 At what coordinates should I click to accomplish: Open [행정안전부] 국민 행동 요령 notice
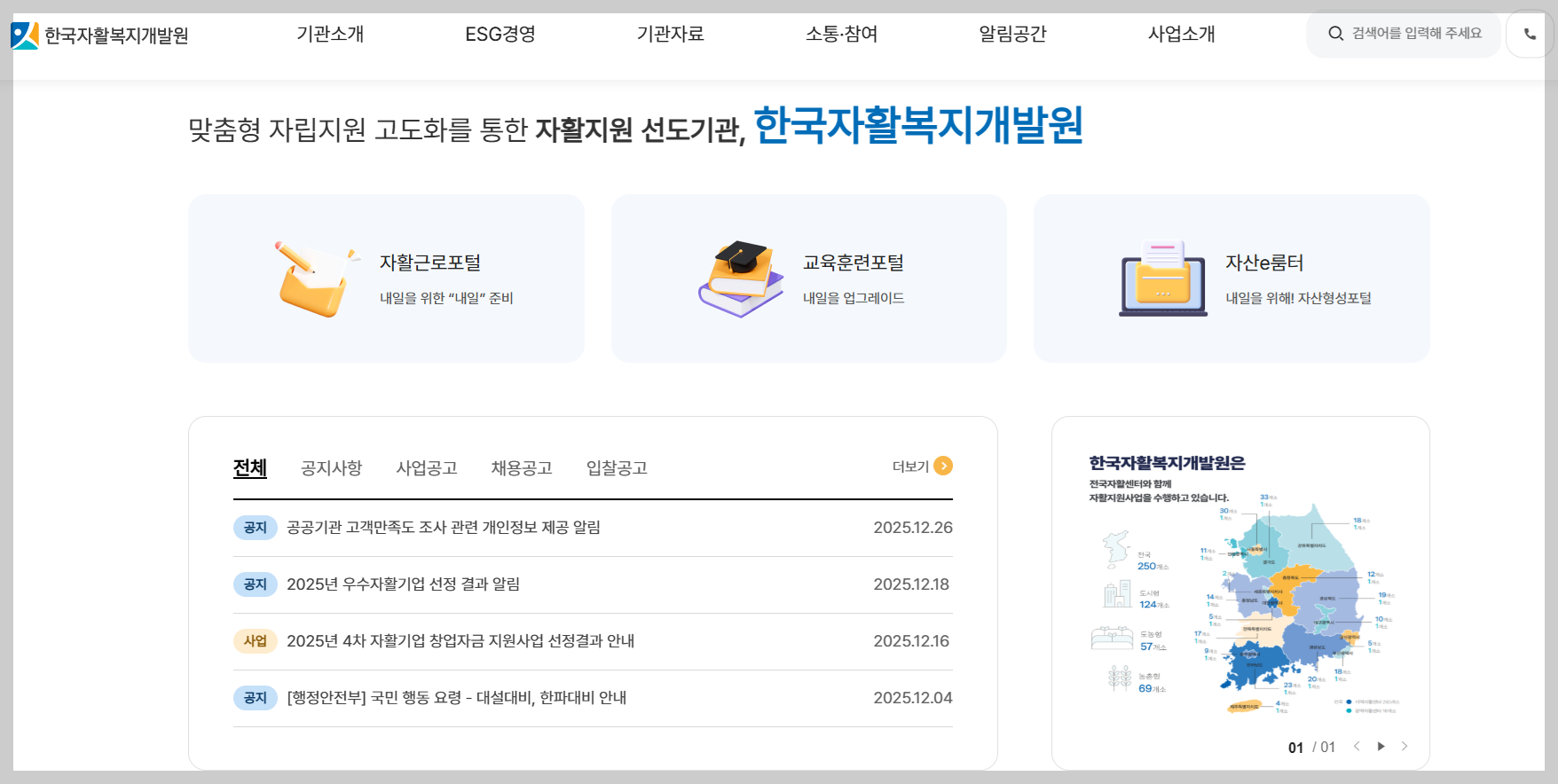(x=457, y=698)
